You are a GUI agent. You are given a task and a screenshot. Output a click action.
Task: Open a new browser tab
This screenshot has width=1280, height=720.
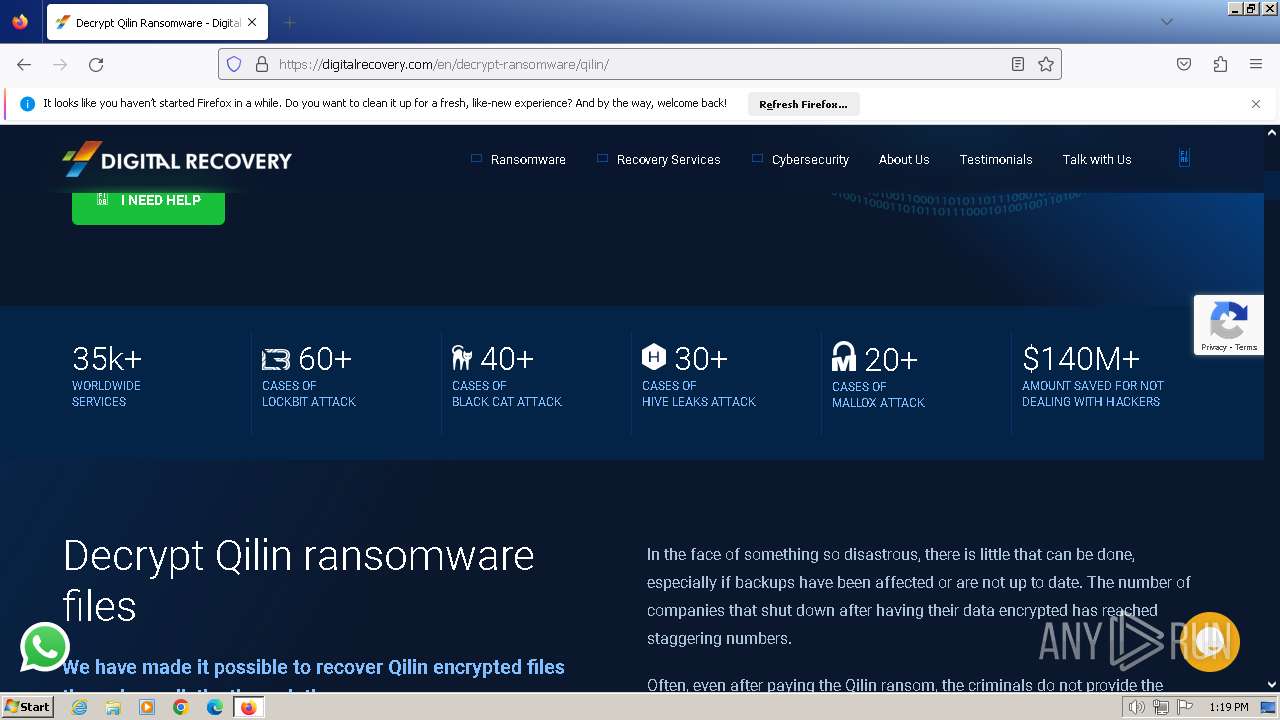(289, 22)
